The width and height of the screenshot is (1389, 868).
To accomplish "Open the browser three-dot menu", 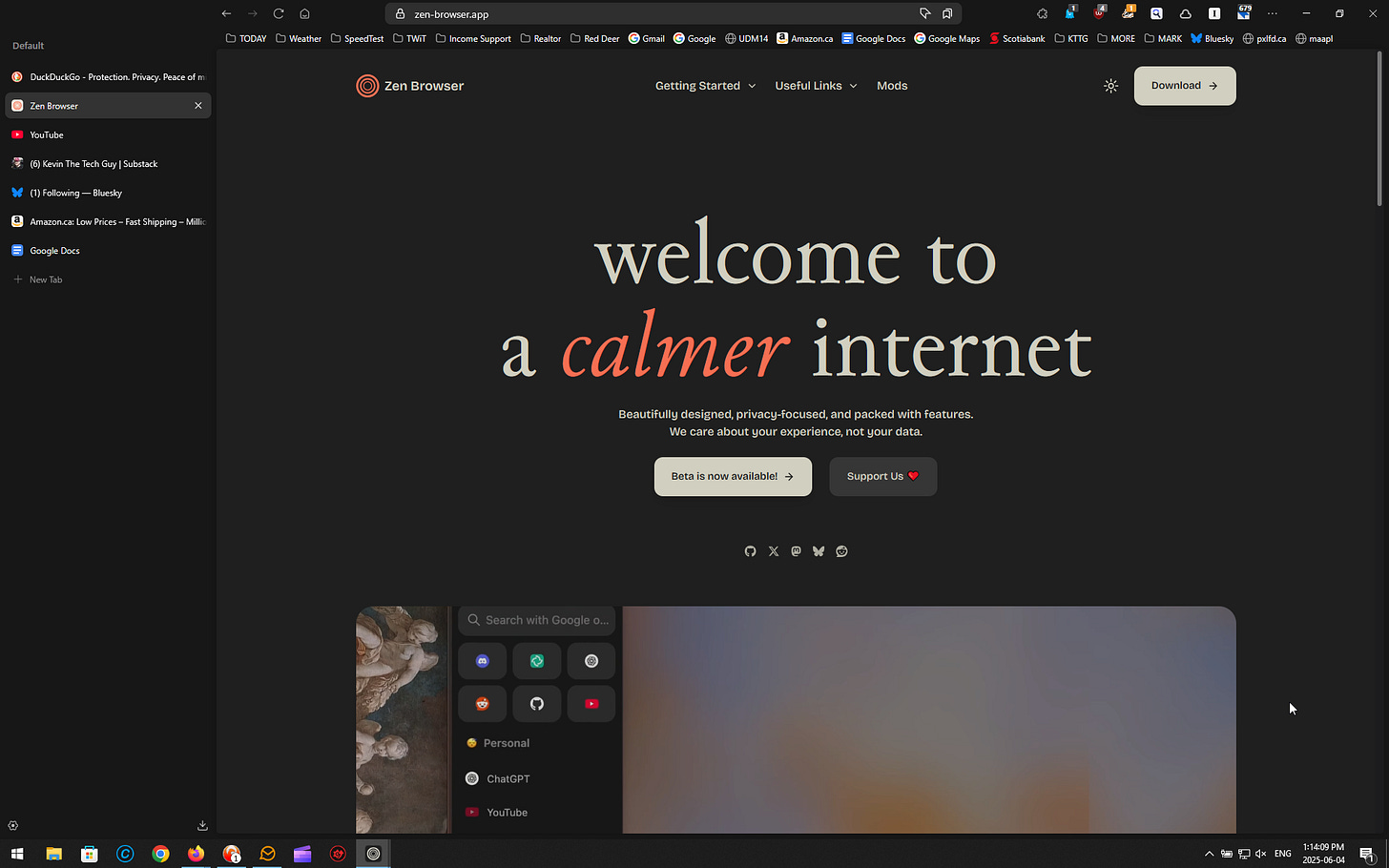I will coord(1272,13).
